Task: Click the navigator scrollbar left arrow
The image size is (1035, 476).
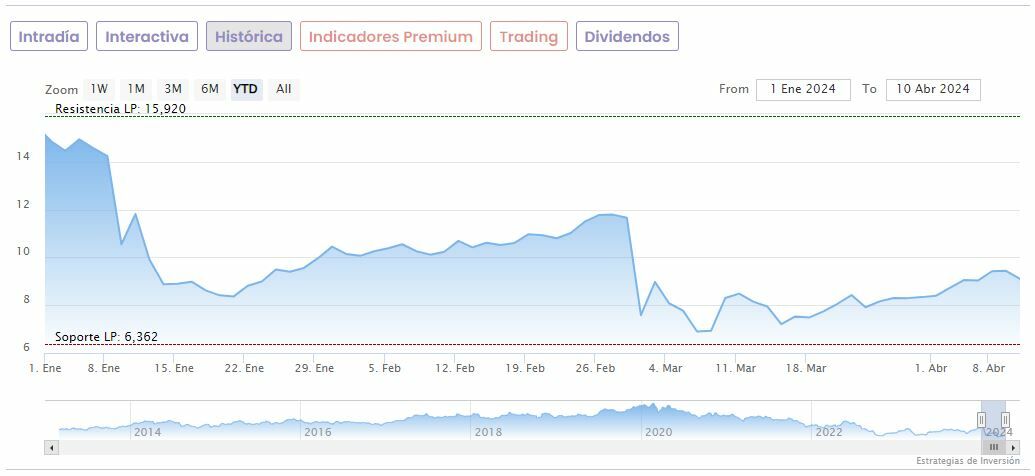Action: point(51,447)
